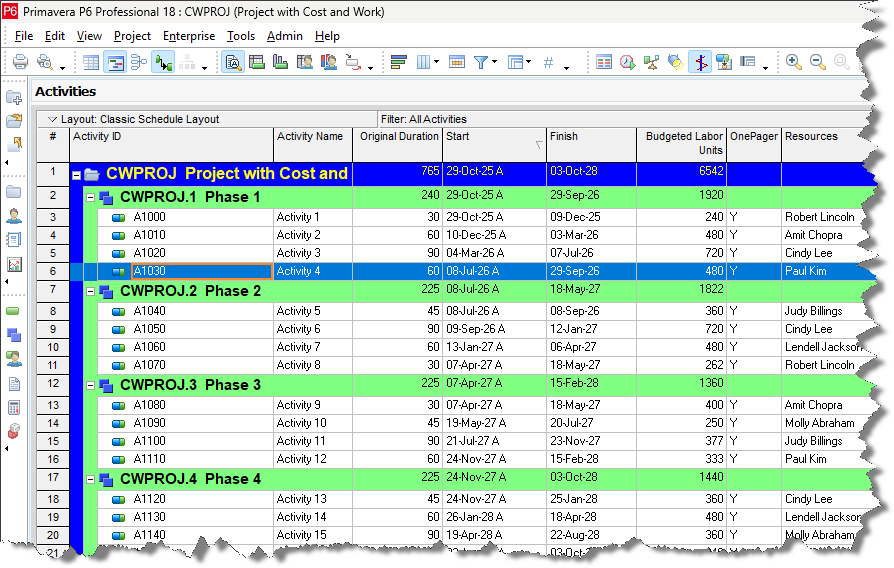Click the Store Period Performance icon
The width and height of the screenshot is (894, 568).
tap(724, 62)
